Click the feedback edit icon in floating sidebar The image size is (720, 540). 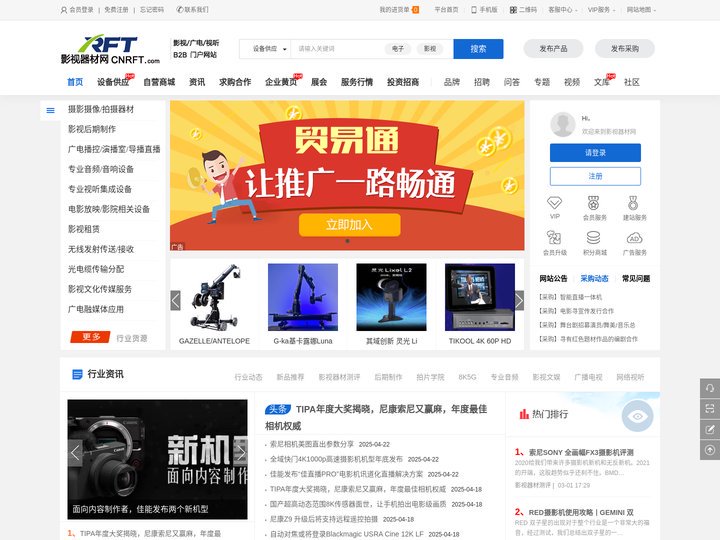click(x=710, y=429)
